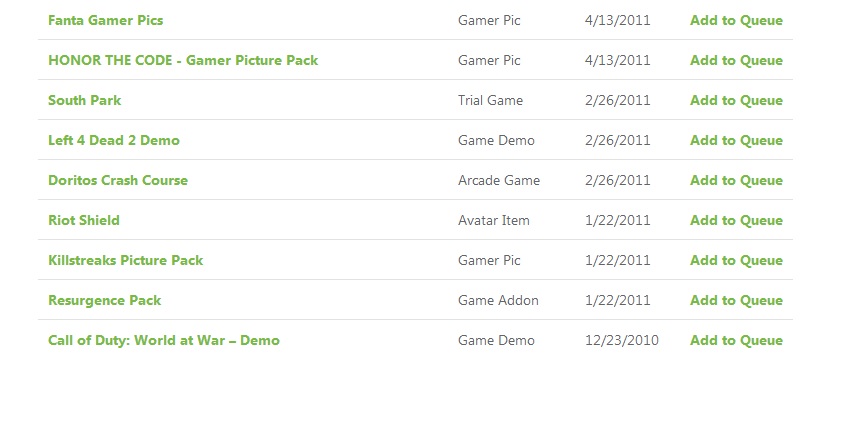This screenshot has width=850, height=426.
Task: Open the Fanta Gamer Pics link
Action: click(106, 21)
